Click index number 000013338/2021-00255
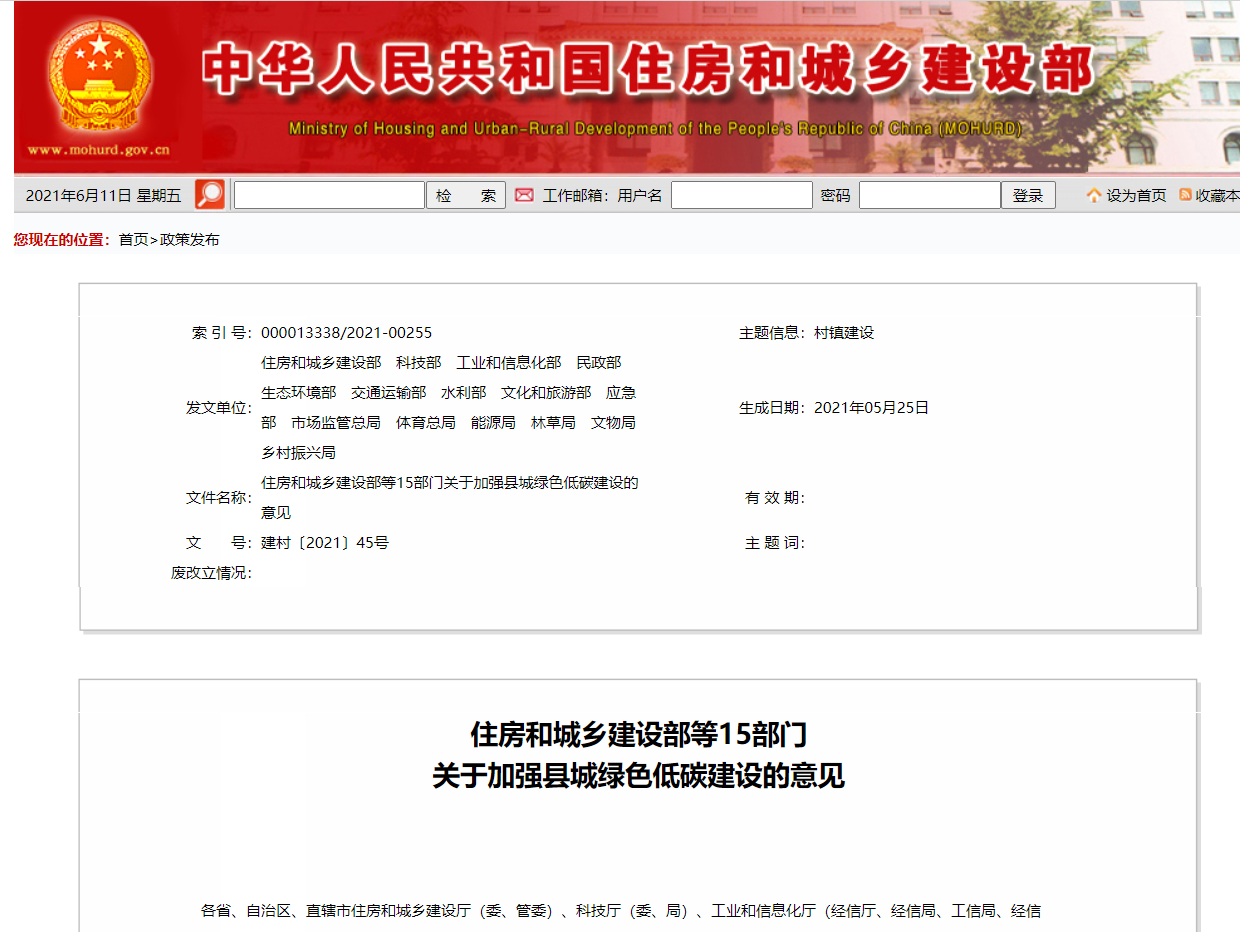The width and height of the screenshot is (1240, 932). 347,333
